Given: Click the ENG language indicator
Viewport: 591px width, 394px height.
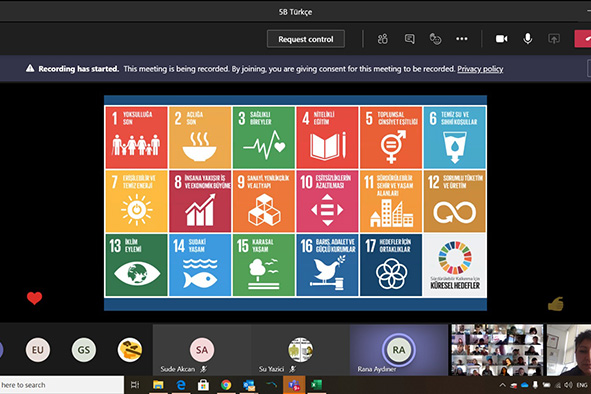Looking at the screenshot, I should click(582, 385).
